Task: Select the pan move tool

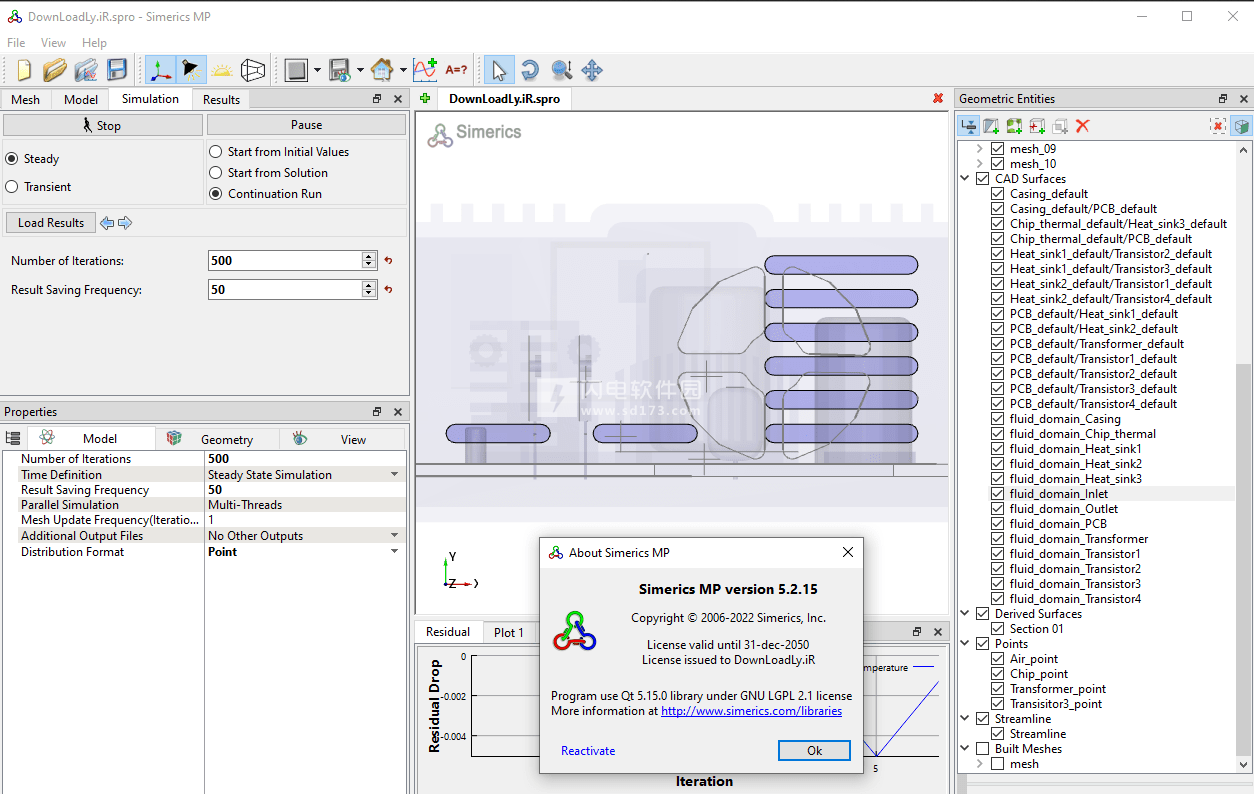Action: point(592,70)
